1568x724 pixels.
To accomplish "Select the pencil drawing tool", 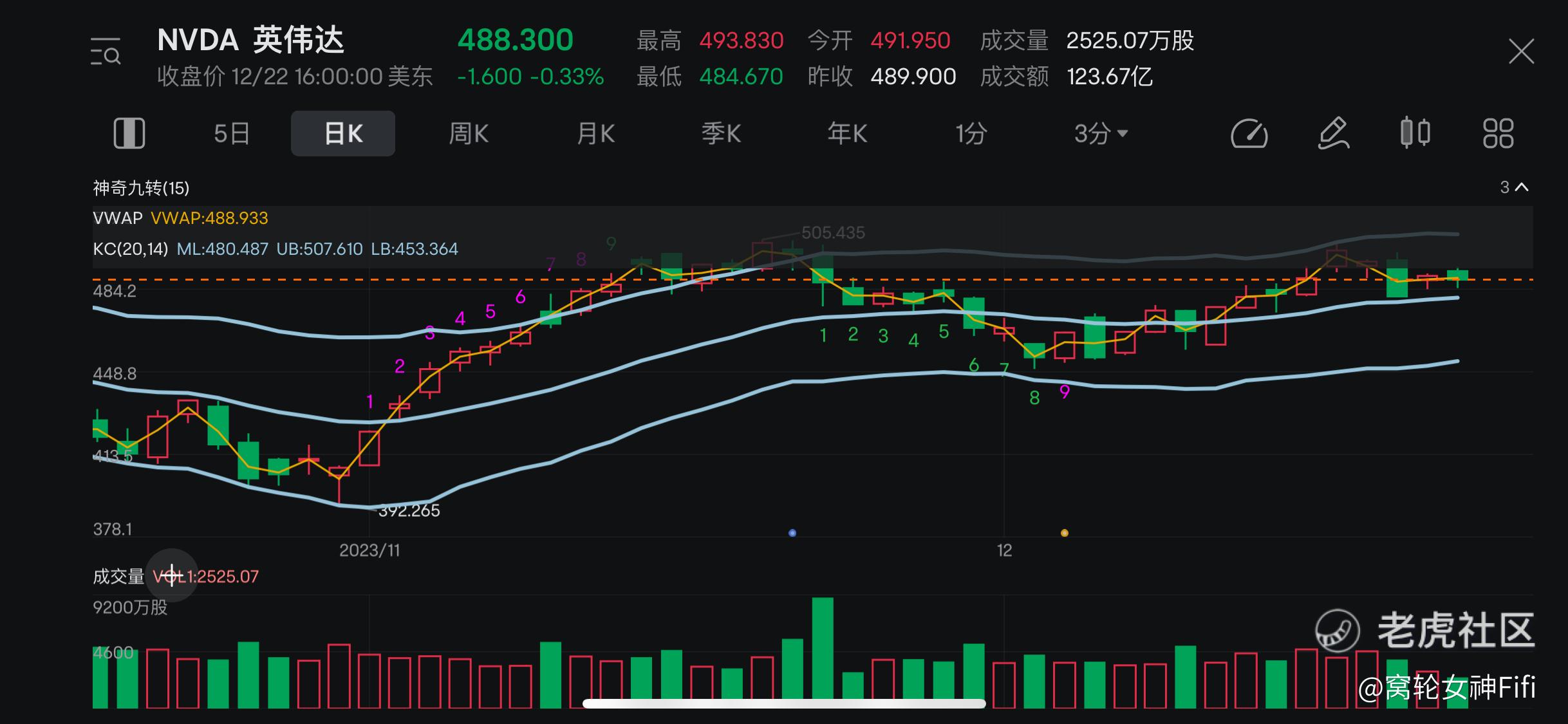I will coord(1333,134).
